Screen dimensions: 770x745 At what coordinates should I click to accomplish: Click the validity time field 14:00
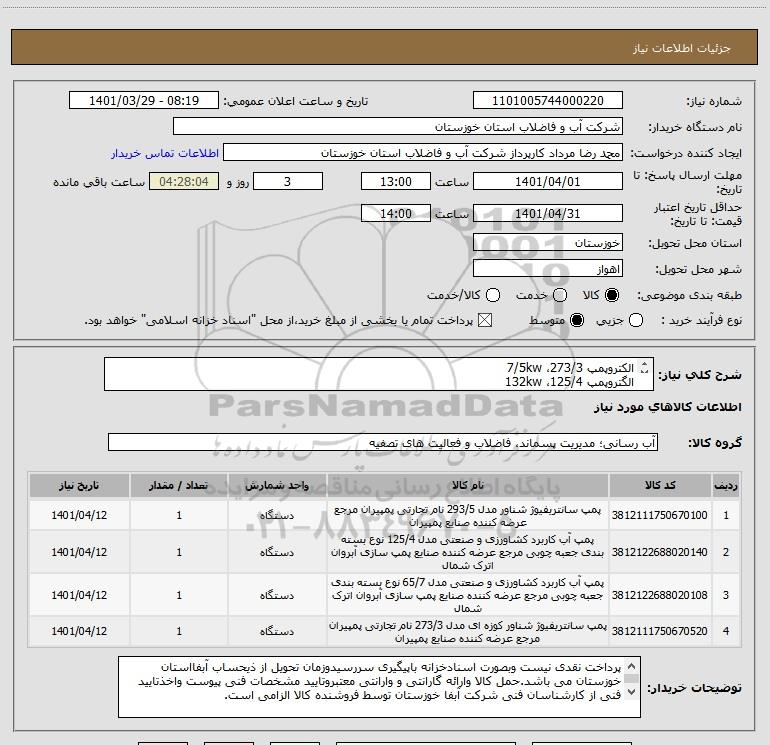396,213
